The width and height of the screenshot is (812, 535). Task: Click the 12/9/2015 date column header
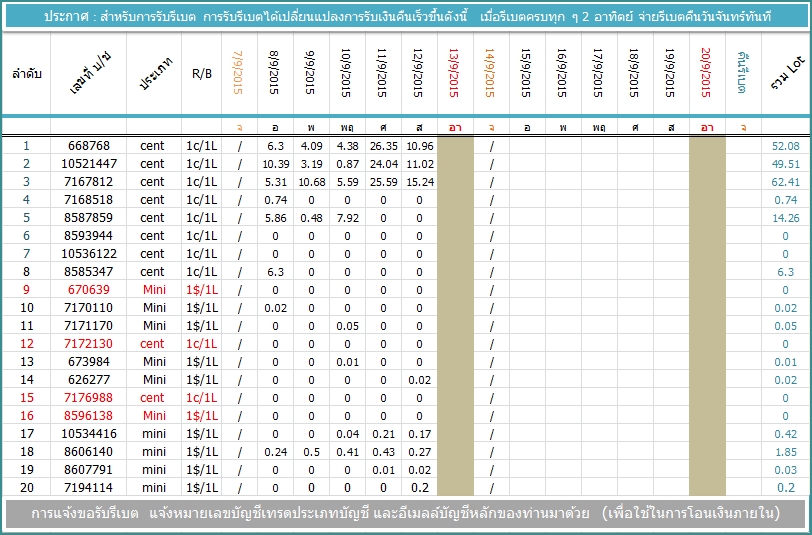(418, 73)
